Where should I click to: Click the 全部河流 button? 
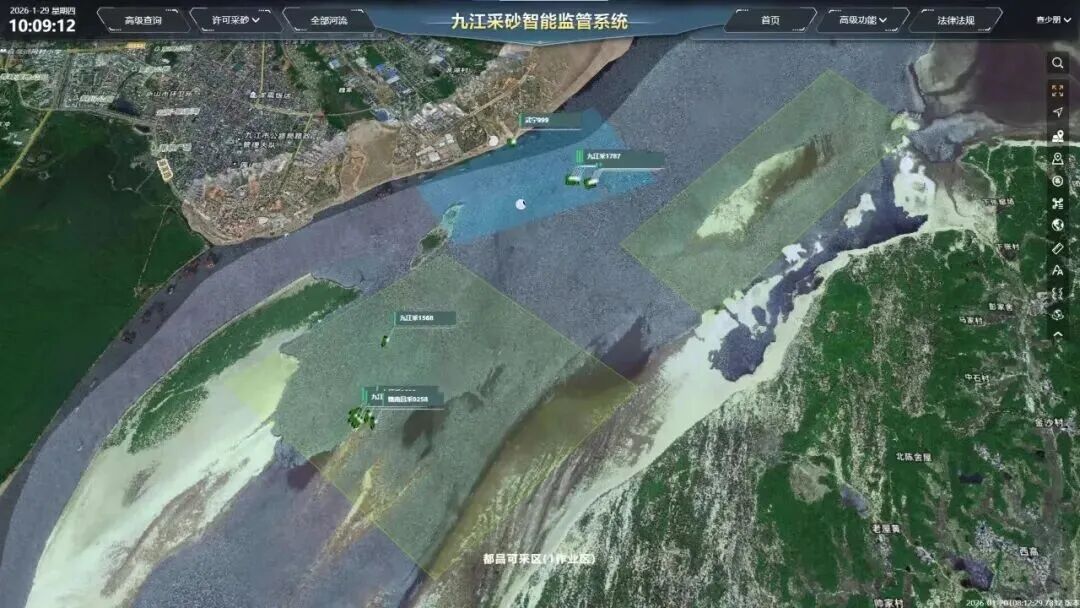[327, 20]
